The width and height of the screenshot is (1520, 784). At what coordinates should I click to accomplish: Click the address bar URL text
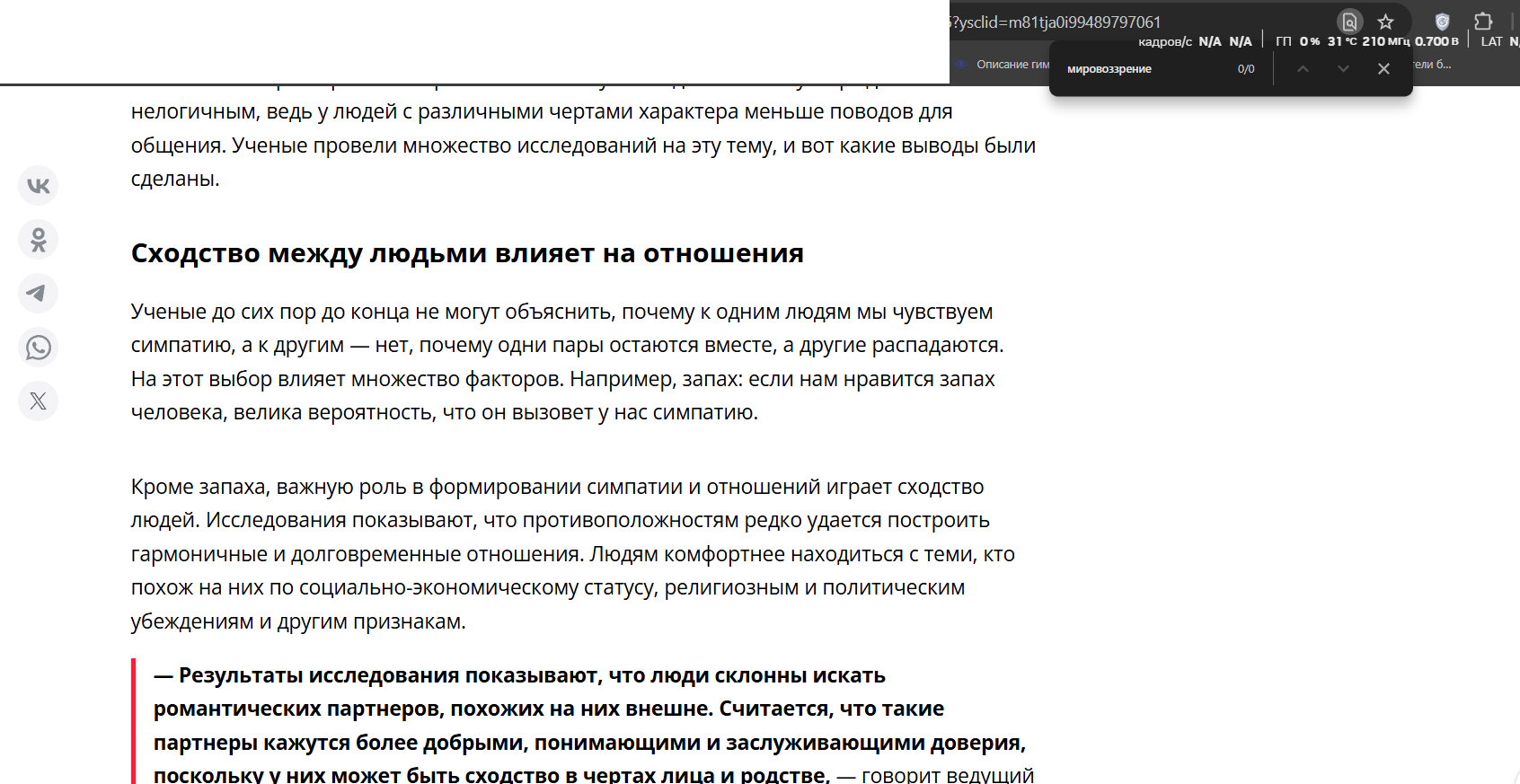click(1056, 22)
